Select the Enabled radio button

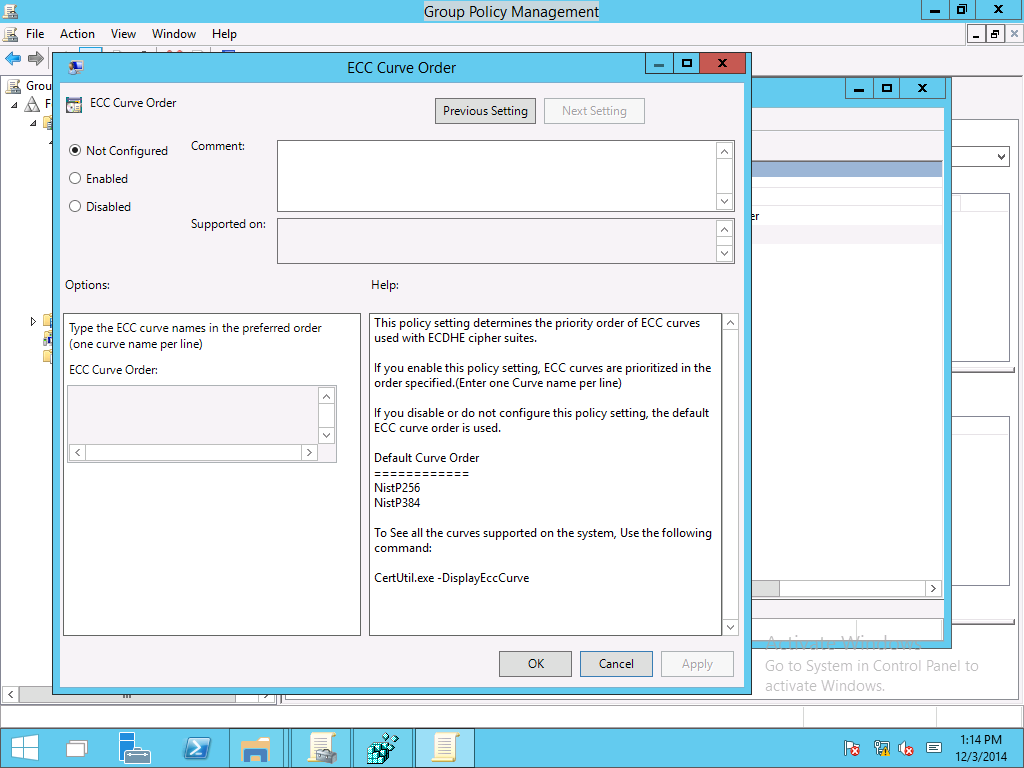coord(74,178)
